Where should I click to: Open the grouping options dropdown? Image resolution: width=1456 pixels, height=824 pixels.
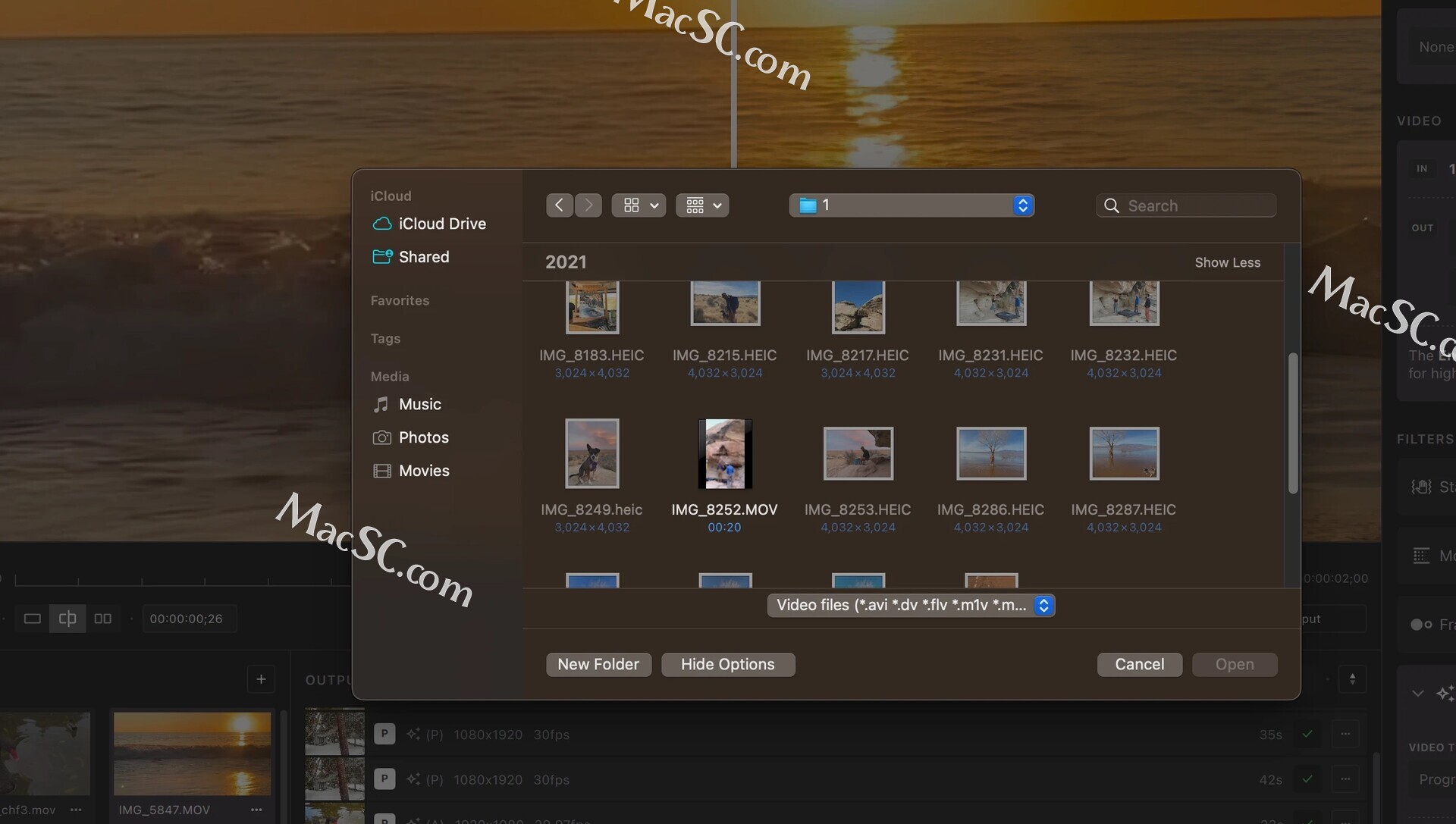point(702,205)
